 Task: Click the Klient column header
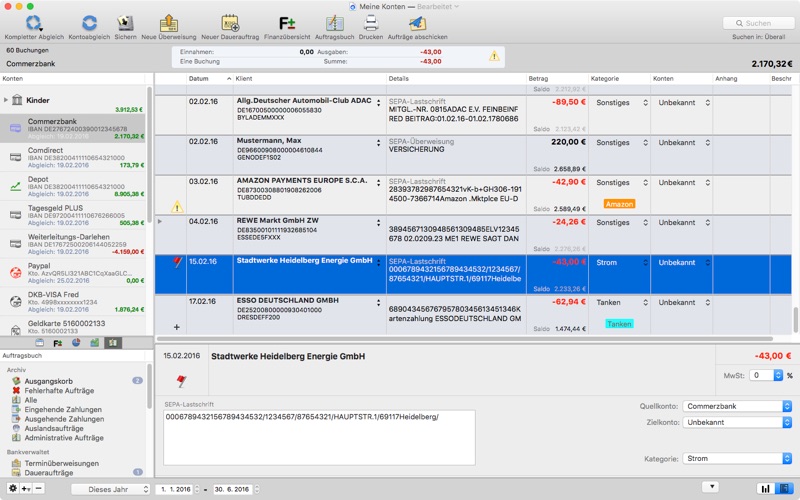tap(310, 79)
